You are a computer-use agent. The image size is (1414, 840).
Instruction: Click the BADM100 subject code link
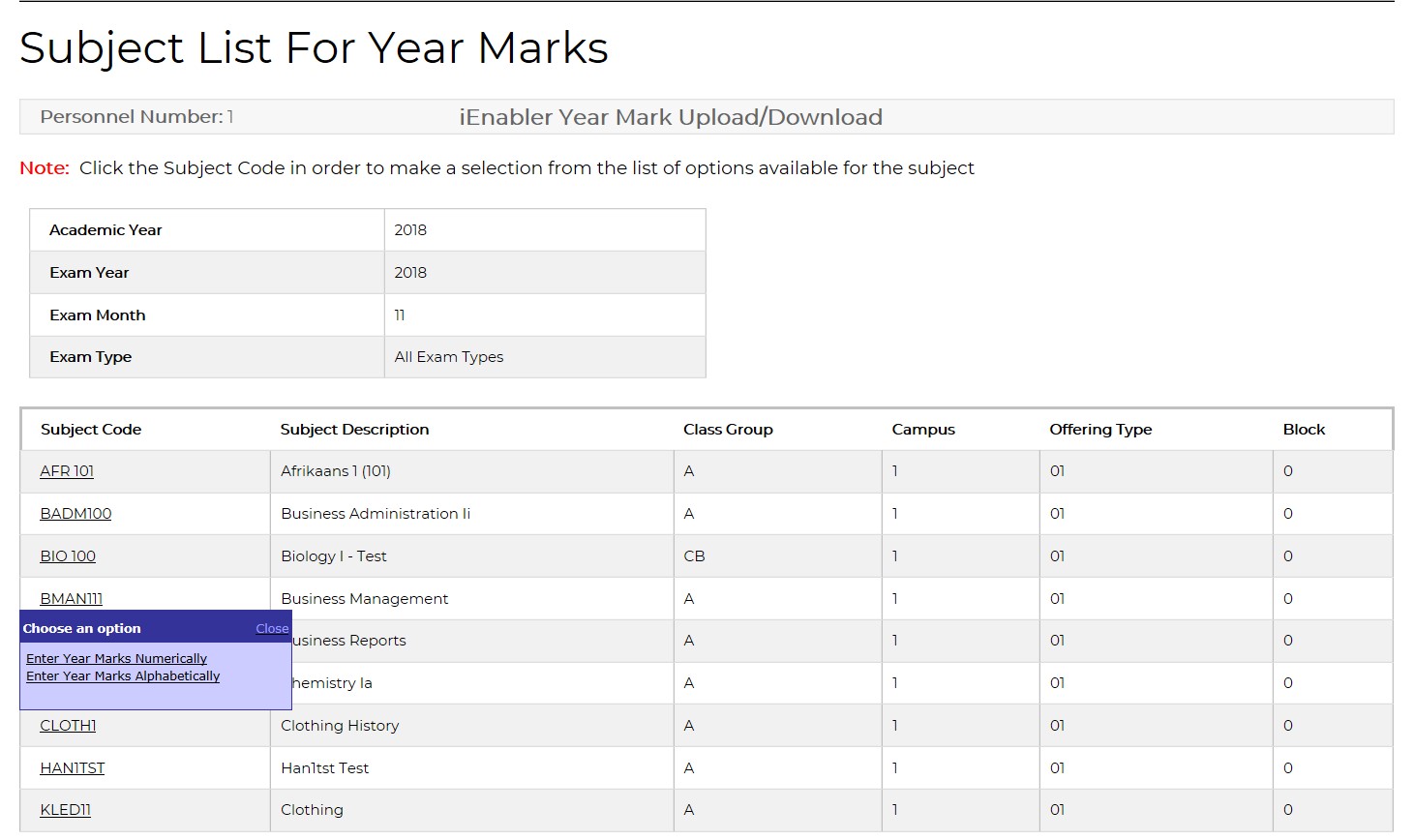(75, 514)
